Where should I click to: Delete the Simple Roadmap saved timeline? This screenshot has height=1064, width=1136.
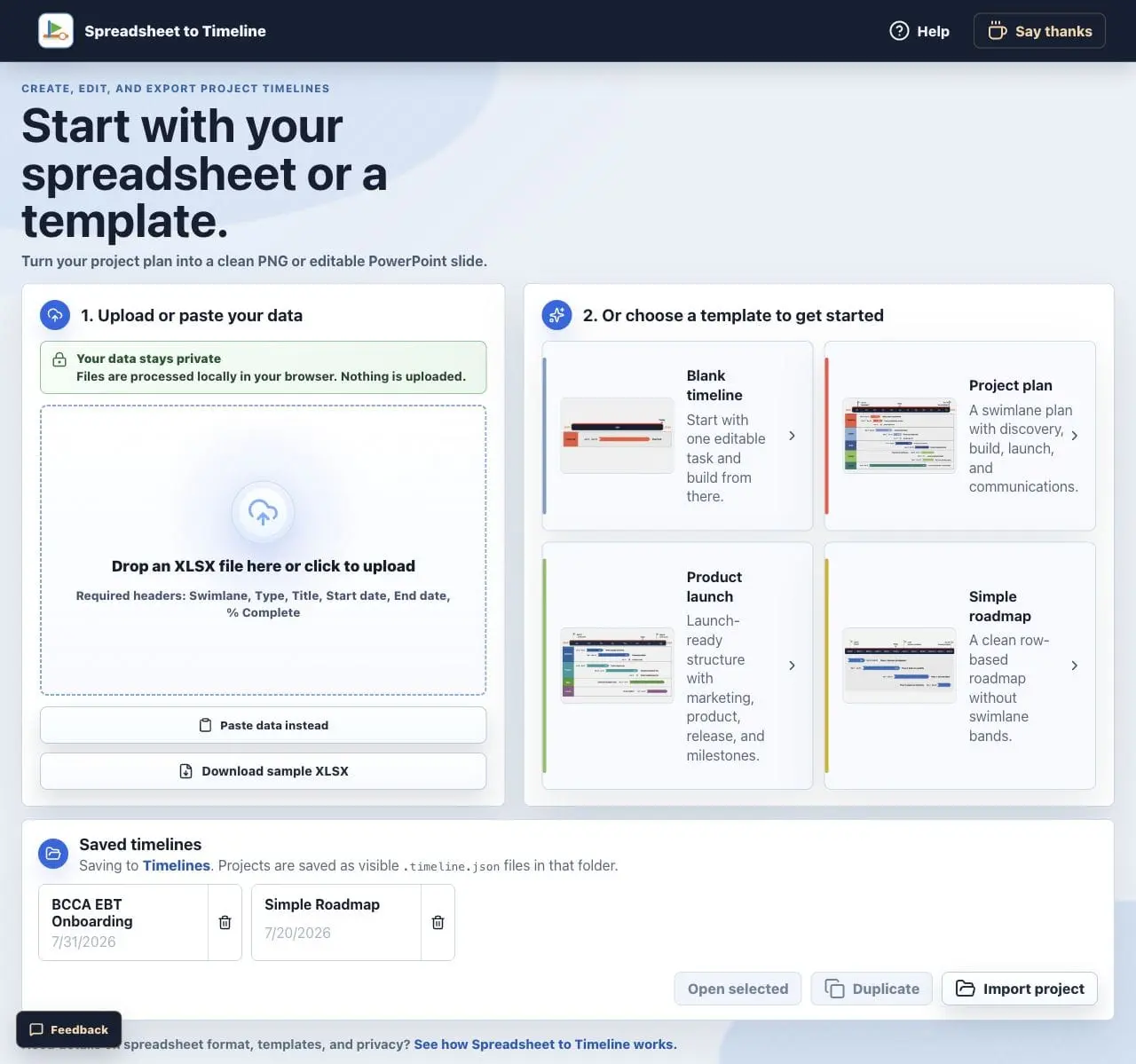pyautogui.click(x=438, y=923)
